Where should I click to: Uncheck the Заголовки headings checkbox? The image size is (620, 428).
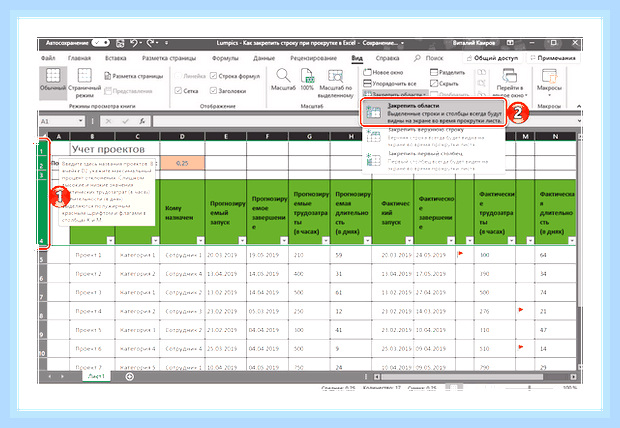(x=214, y=91)
